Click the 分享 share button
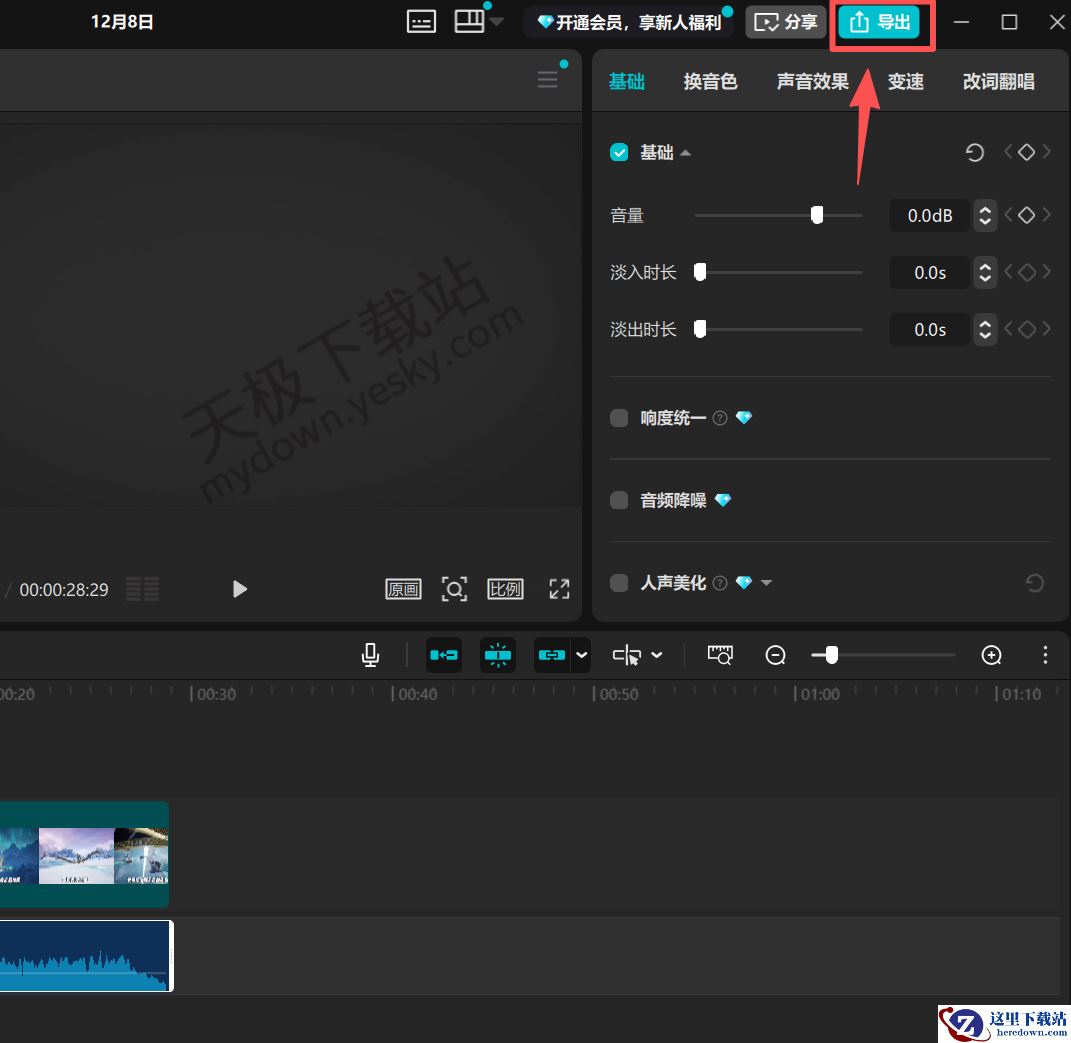1071x1043 pixels. (786, 21)
